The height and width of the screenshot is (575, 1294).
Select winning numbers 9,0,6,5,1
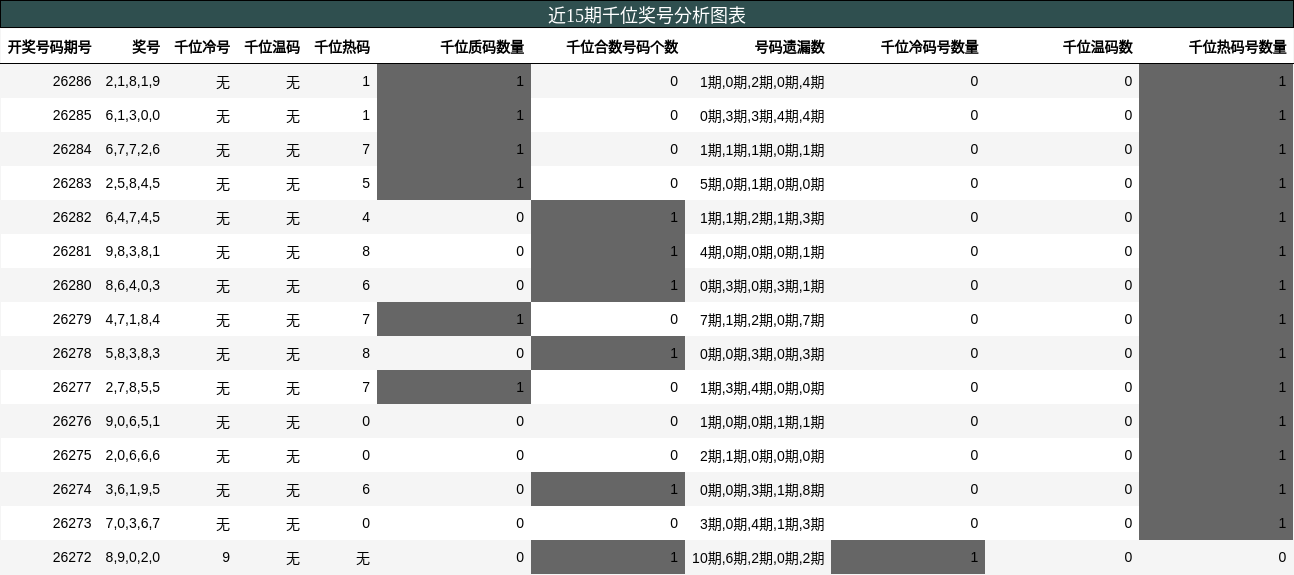(x=133, y=421)
